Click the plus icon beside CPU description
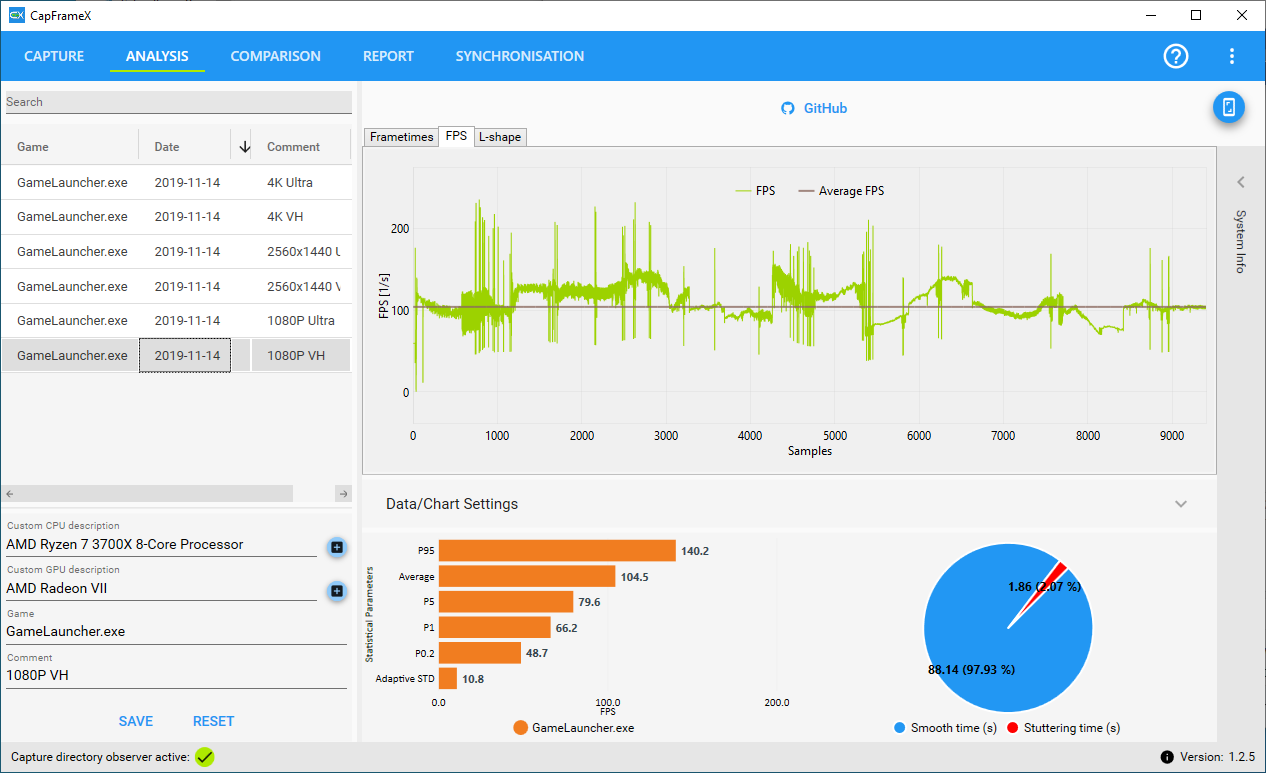This screenshot has height=773, width=1266. [x=337, y=547]
